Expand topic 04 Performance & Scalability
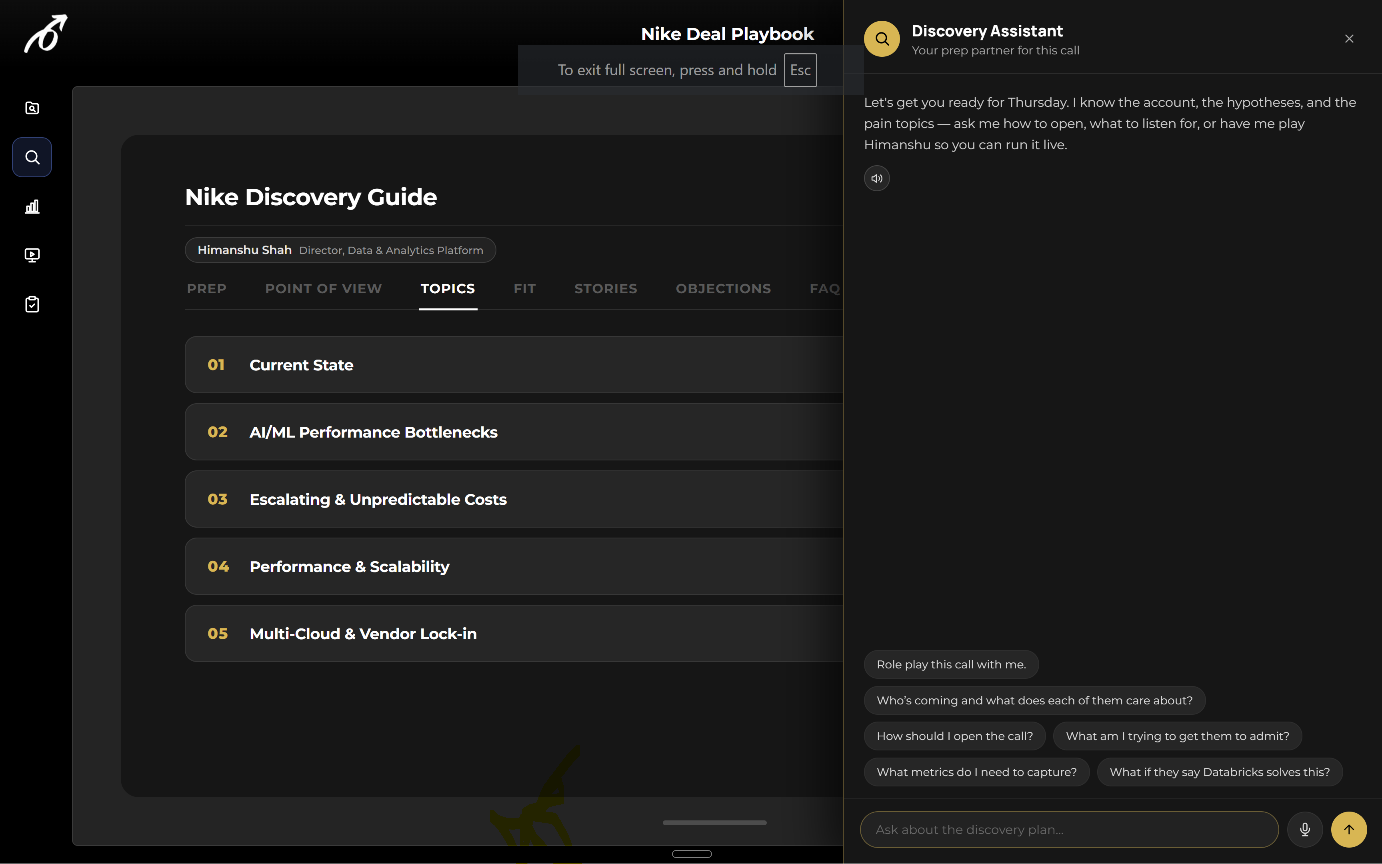Screen dimensions: 1382x864 tap(514, 566)
